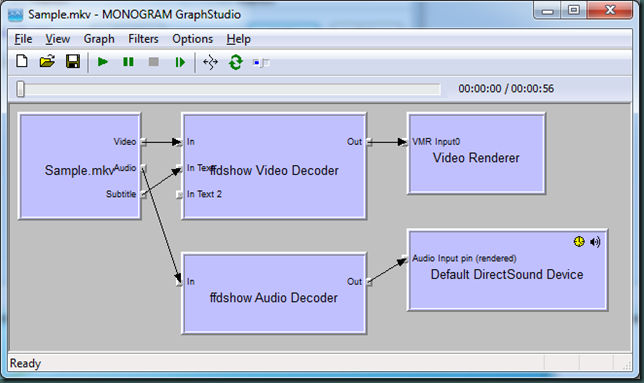This screenshot has height=383, width=644.
Task: Maximize the GraphStudio window
Action: 574,10
